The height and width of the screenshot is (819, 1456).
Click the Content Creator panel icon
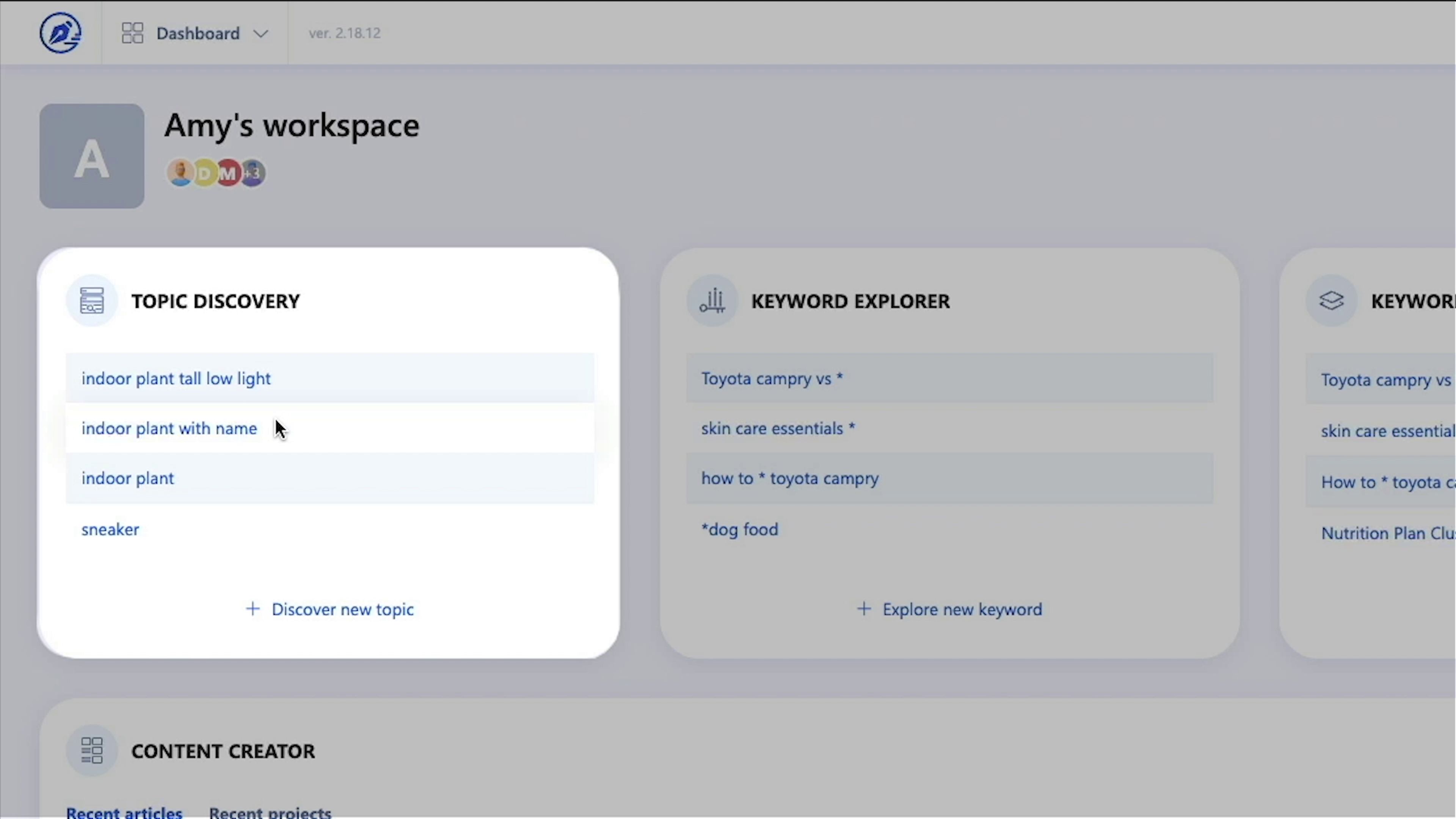click(x=91, y=751)
